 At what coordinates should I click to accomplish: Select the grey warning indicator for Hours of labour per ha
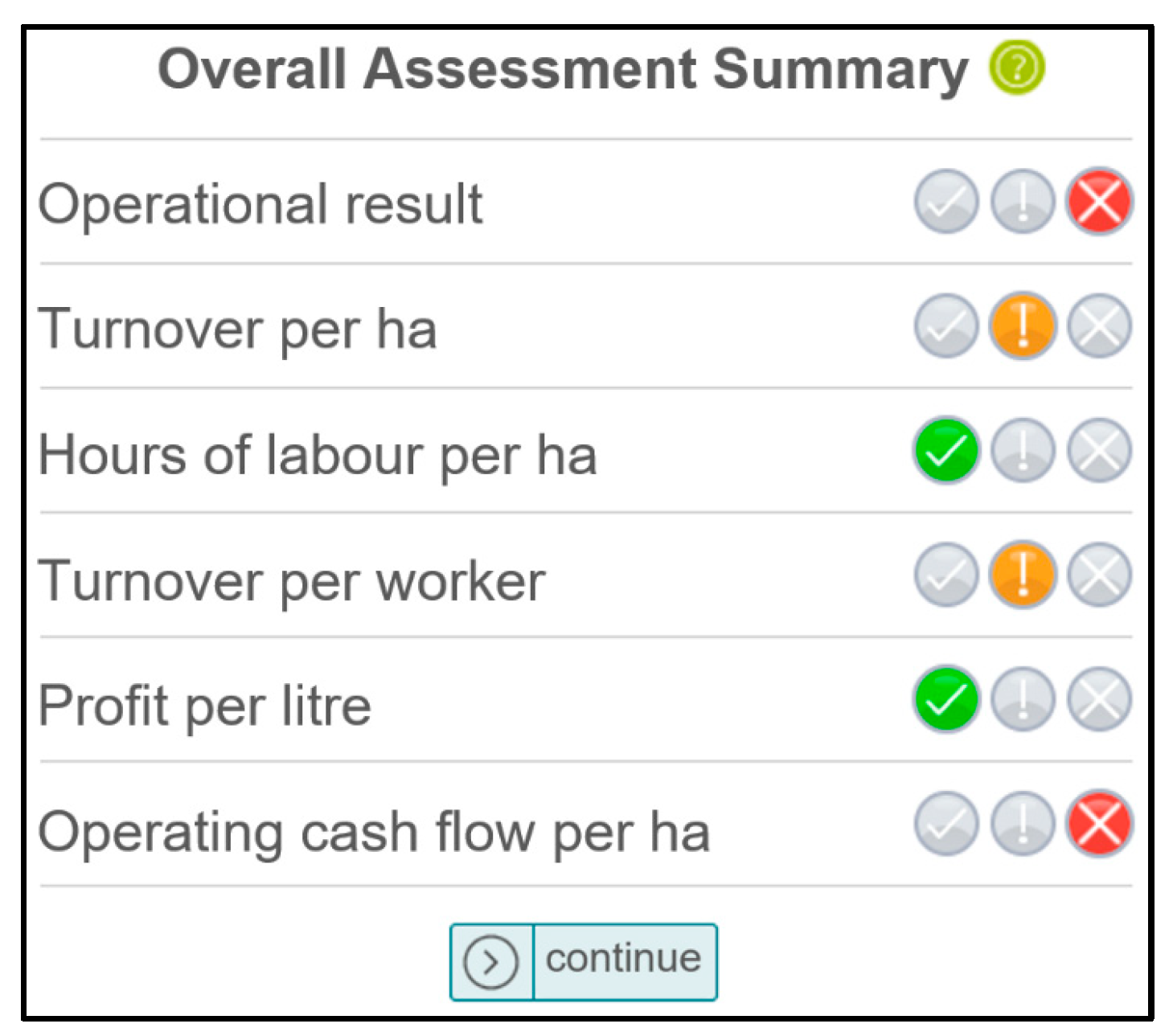(1023, 450)
